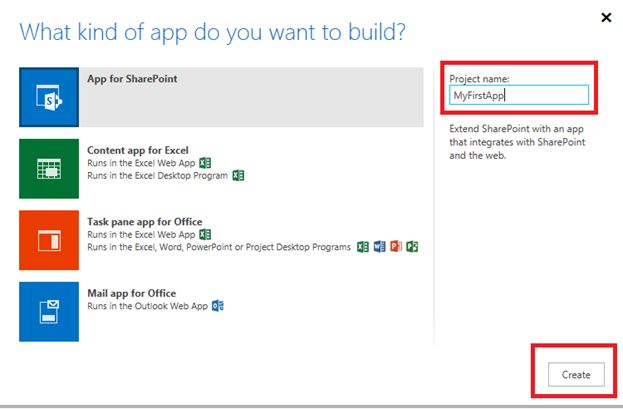Choose the orange Task pane app tile
Screen dimensions: 623x409
click(49, 240)
